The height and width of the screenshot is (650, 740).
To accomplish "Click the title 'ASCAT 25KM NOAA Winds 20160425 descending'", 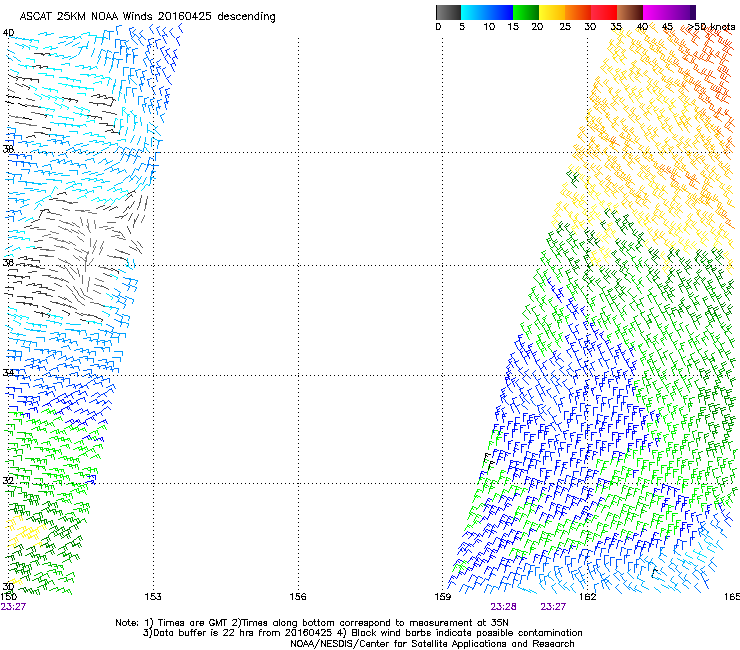I will (x=147, y=16).
